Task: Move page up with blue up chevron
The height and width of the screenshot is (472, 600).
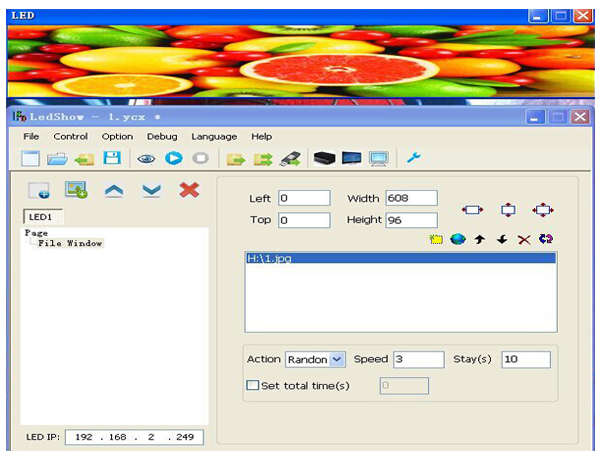Action: click(x=113, y=191)
